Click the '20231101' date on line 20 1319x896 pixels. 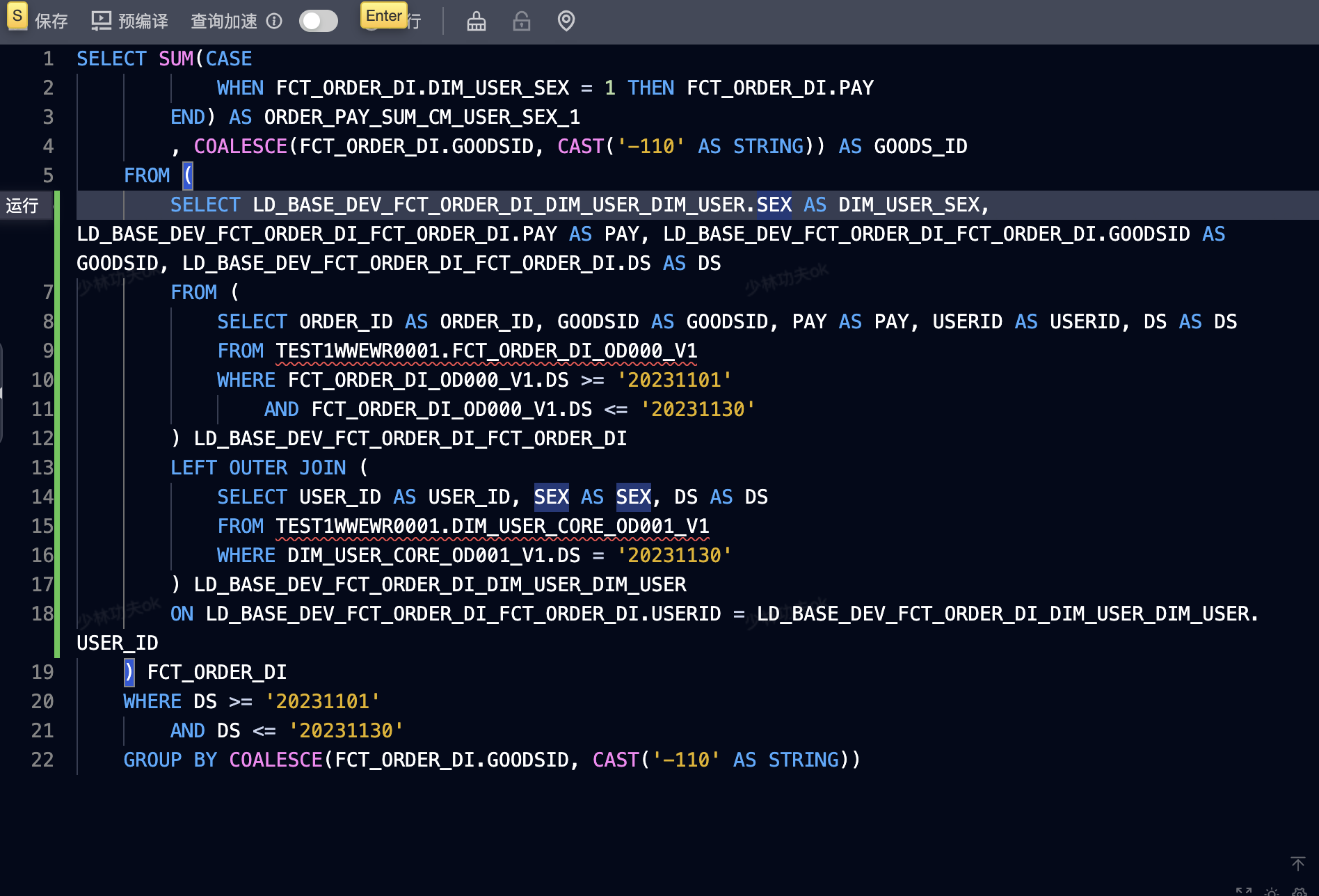323,701
